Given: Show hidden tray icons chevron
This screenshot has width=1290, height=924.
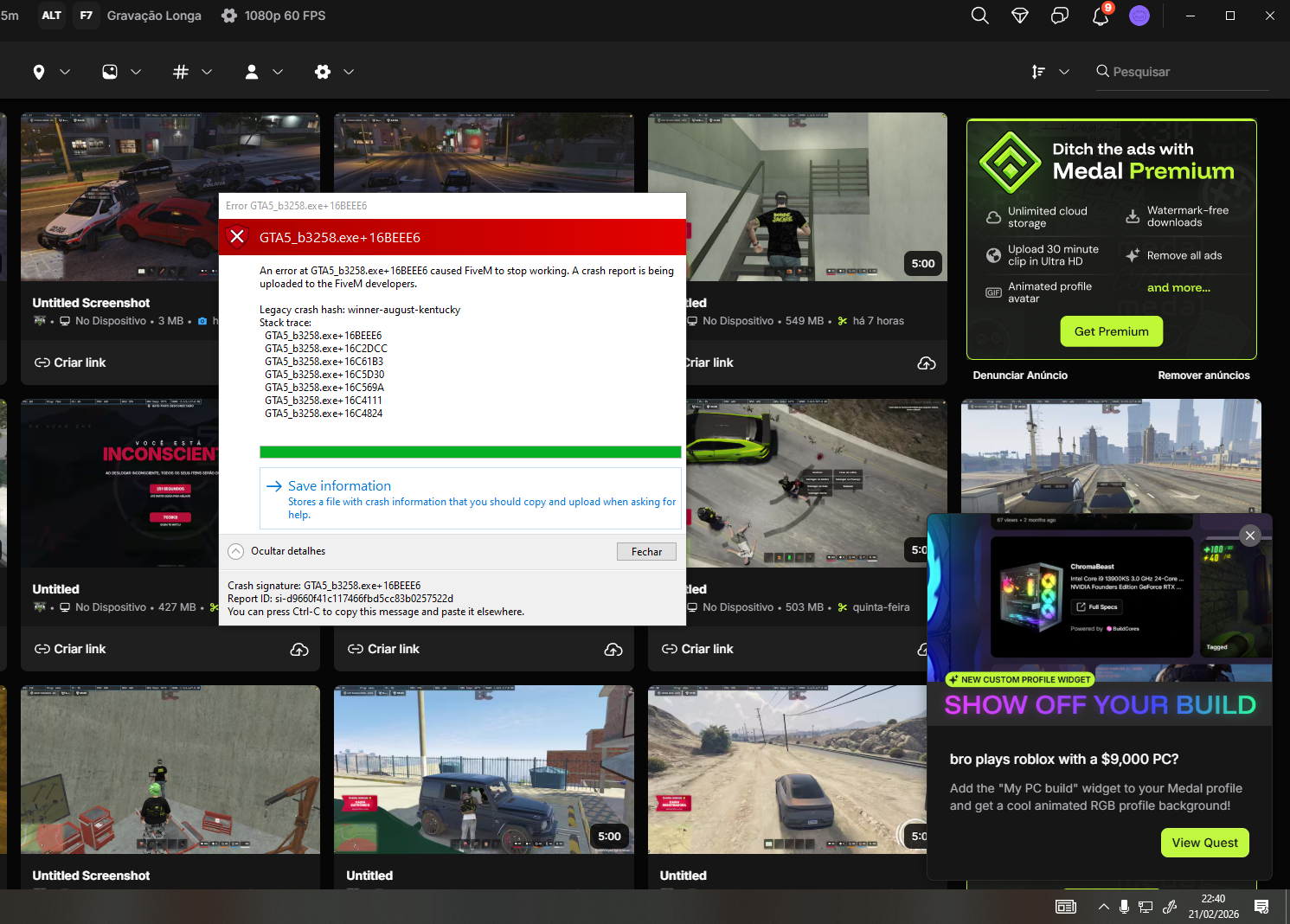Looking at the screenshot, I should [1103, 907].
